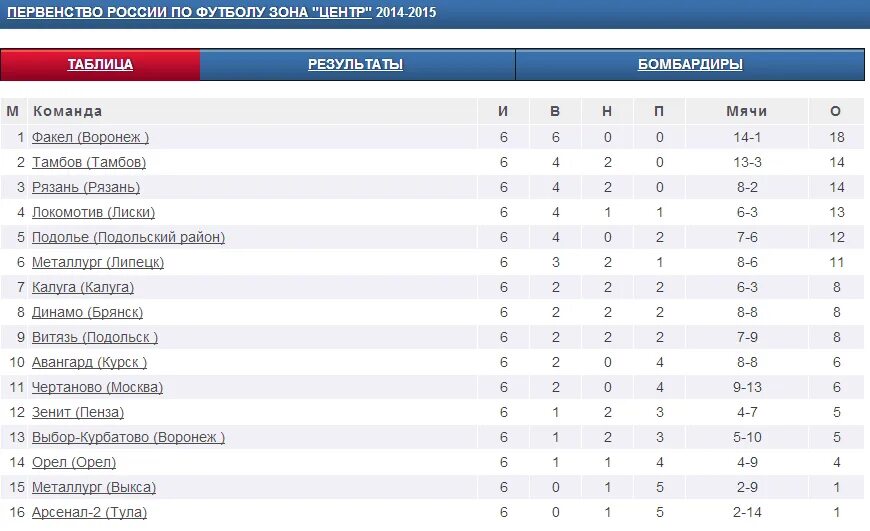This screenshot has width=870, height=531.
Task: Open the Первенство России зона Центр header link
Action: click(189, 12)
